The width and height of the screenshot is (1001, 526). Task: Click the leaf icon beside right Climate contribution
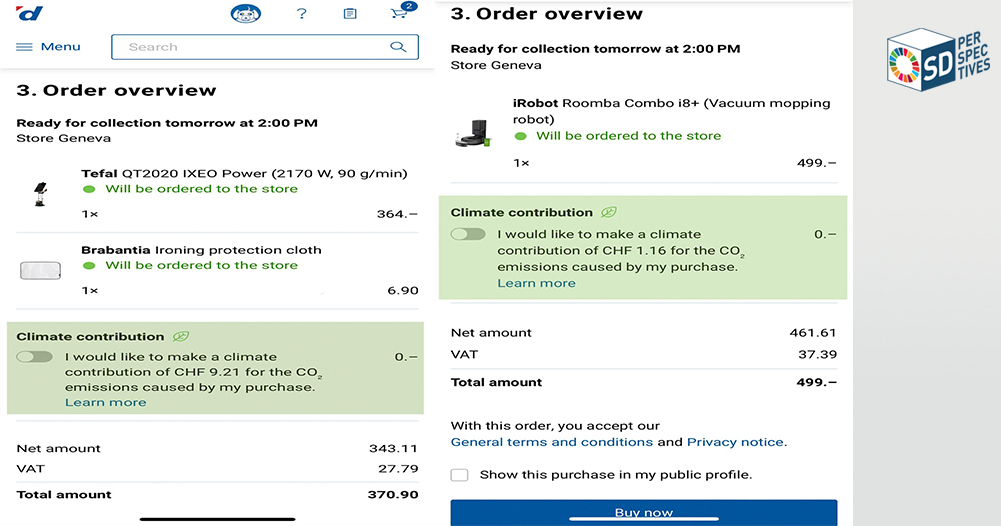click(x=609, y=212)
